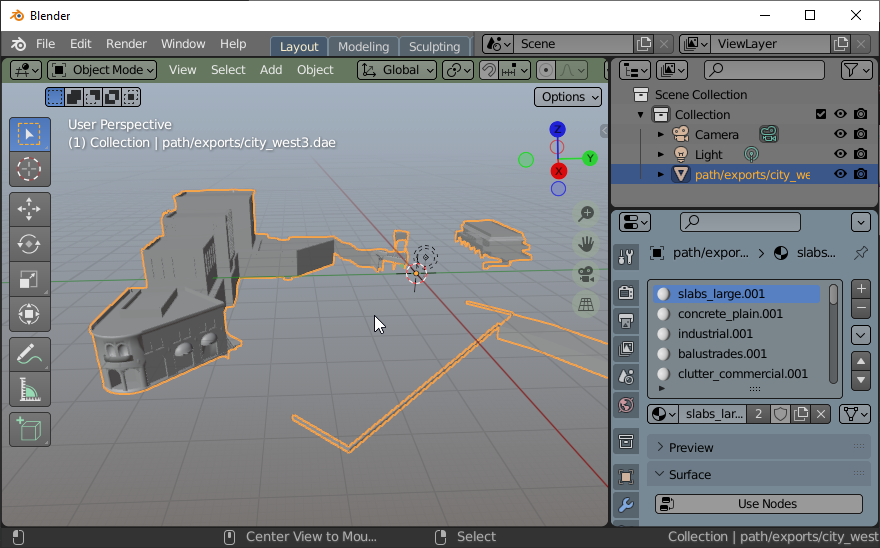
Task: Open the Global transform orientation dropdown
Action: click(x=397, y=70)
